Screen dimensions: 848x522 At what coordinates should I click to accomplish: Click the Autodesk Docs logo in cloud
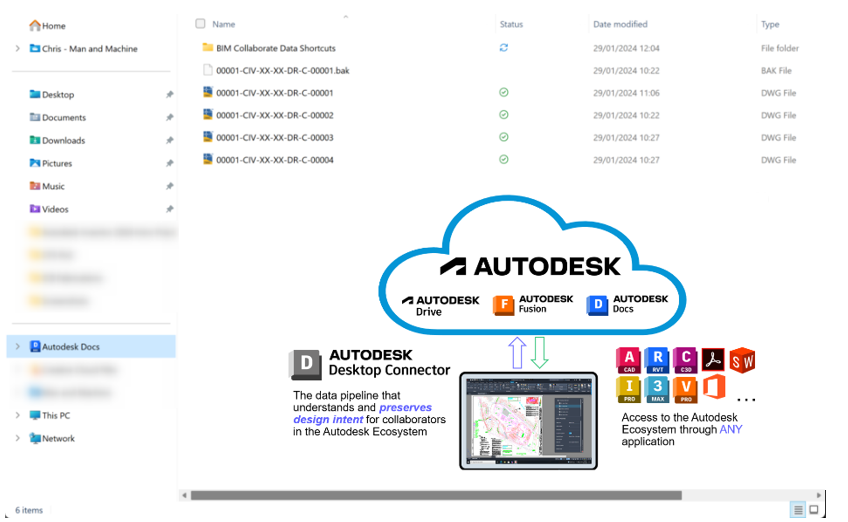pyautogui.click(x=627, y=305)
